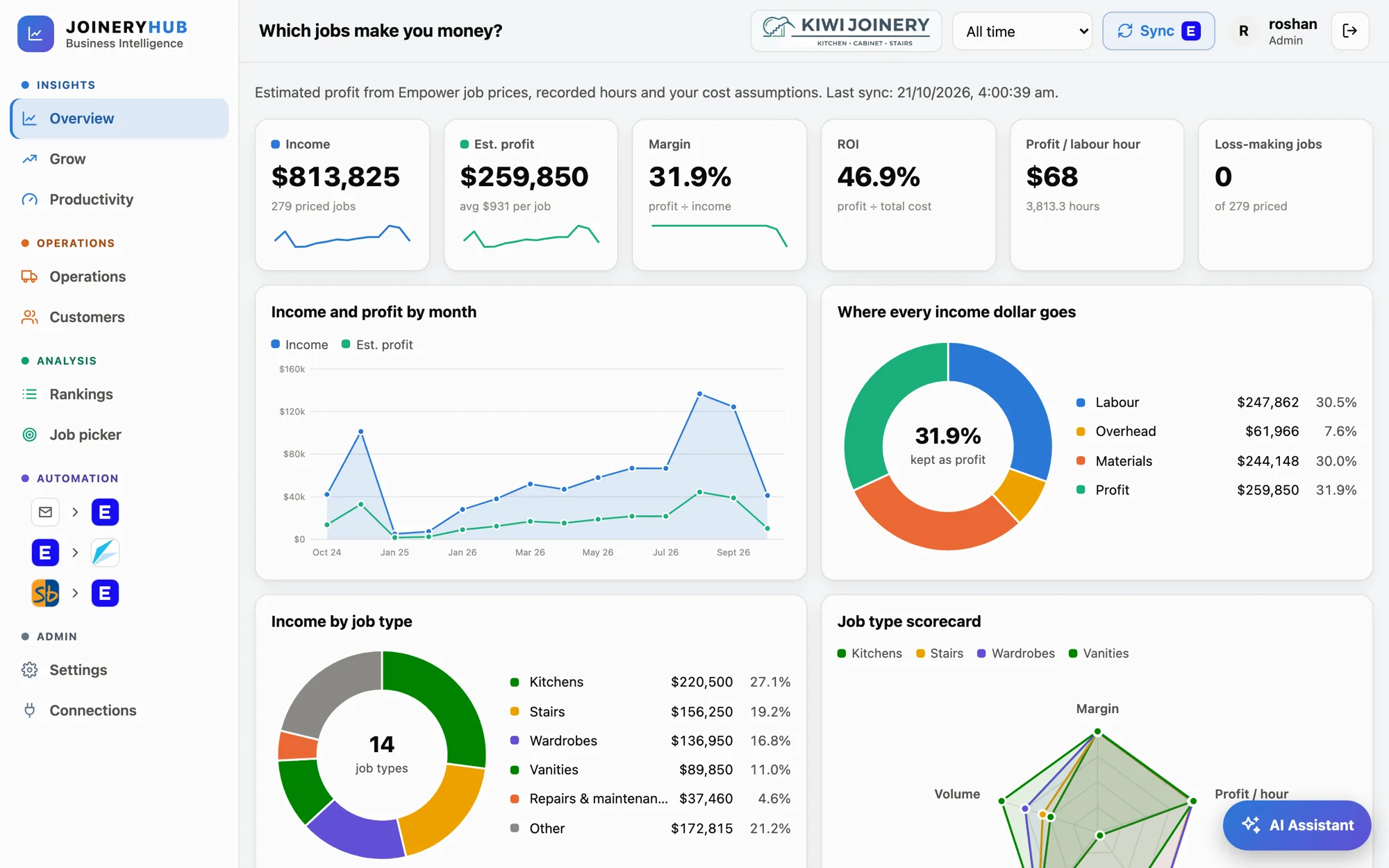Click the Loss-making jobs card
The width and height of the screenshot is (1389, 868).
tap(1286, 194)
